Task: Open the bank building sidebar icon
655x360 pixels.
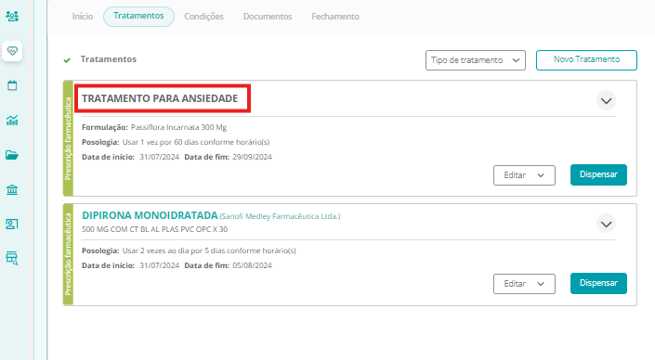Action: tap(12, 190)
